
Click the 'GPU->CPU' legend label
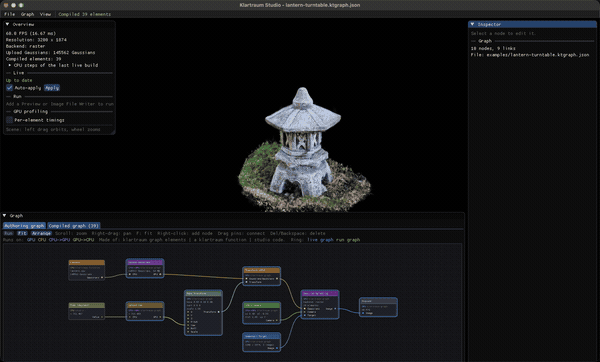[x=83, y=240]
